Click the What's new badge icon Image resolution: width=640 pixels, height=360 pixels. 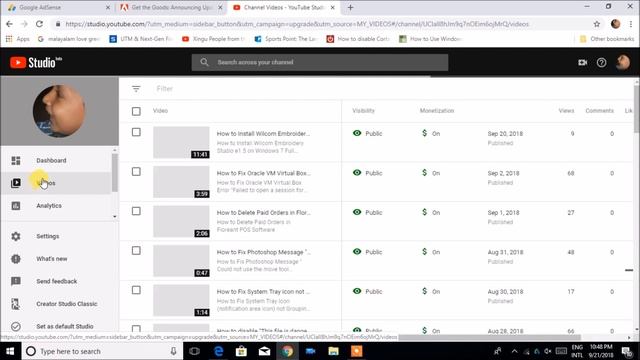click(x=16, y=259)
